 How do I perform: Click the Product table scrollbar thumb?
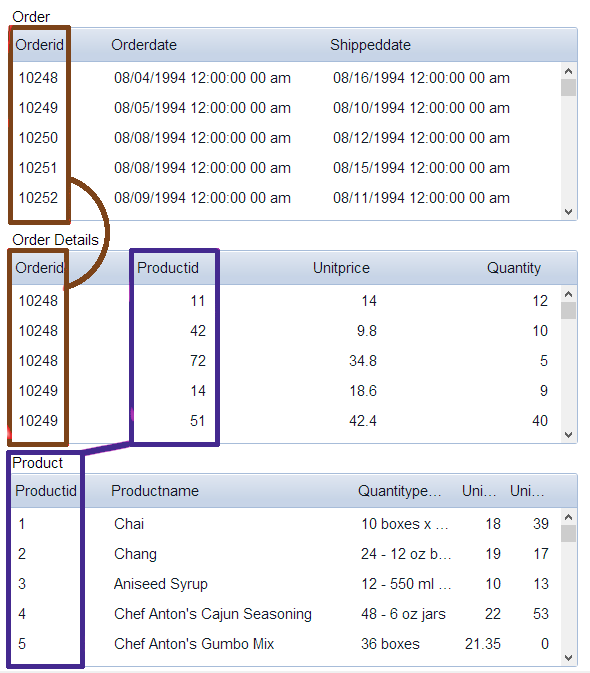pos(568,534)
